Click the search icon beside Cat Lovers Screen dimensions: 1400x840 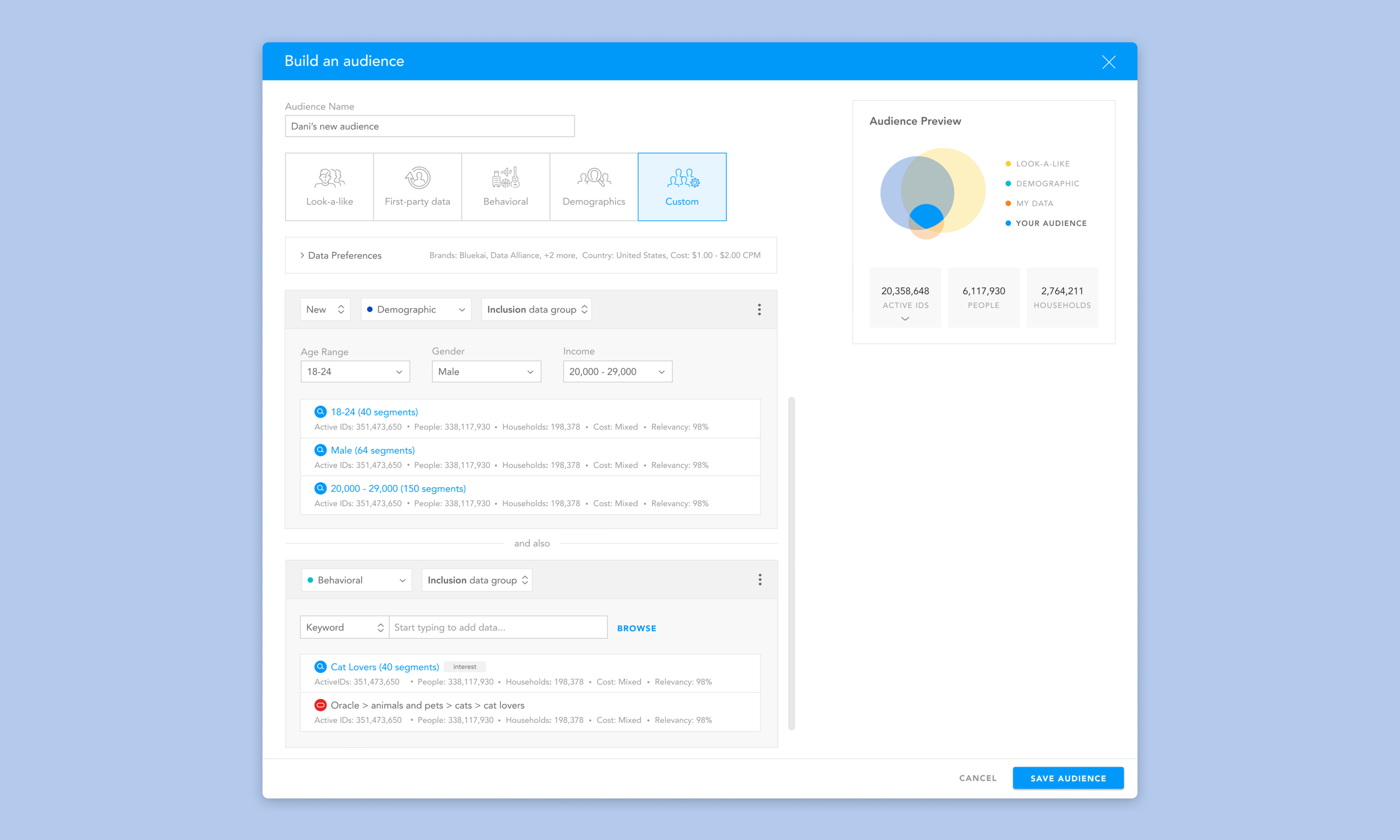tap(320, 666)
